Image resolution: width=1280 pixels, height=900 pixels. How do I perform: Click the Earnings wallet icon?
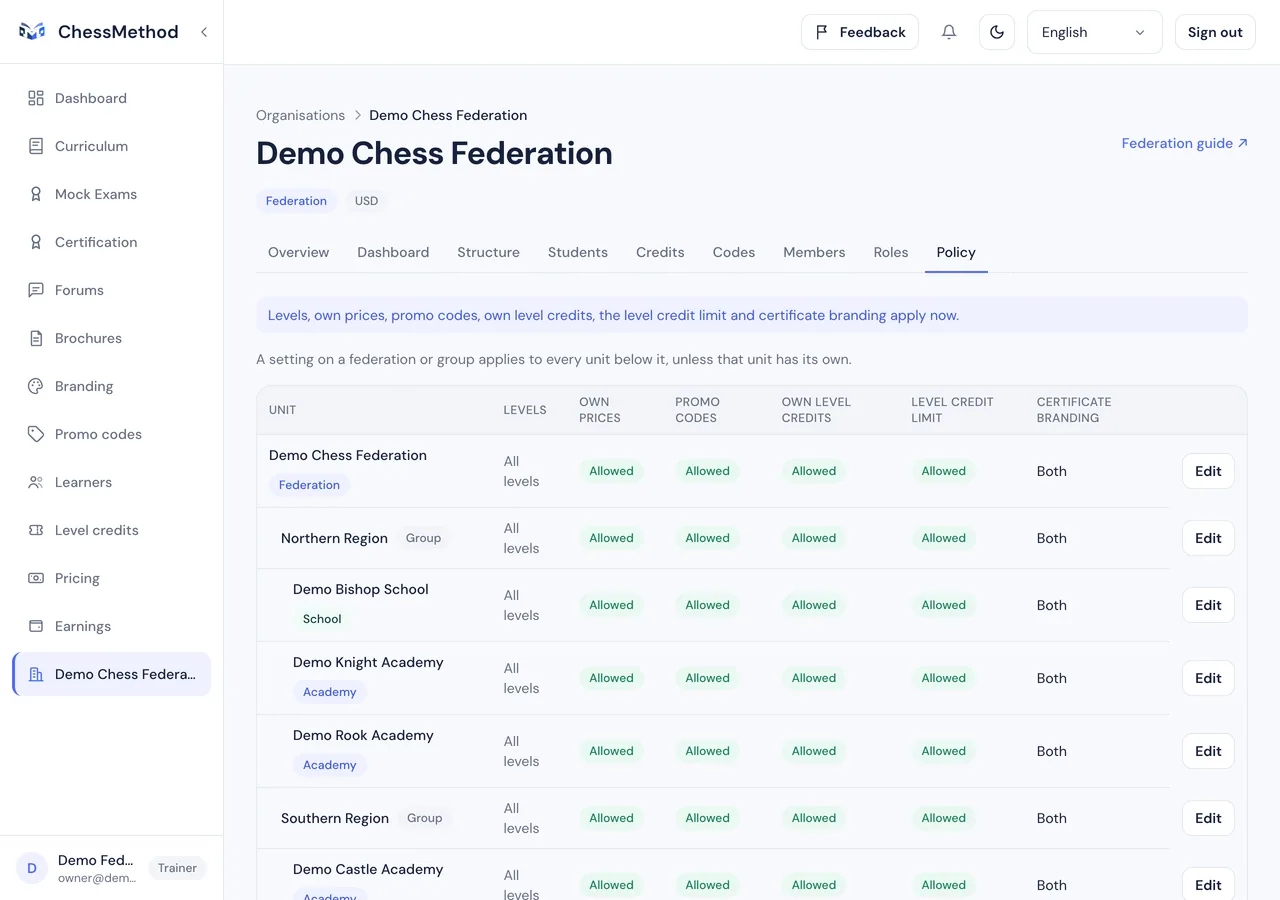36,626
